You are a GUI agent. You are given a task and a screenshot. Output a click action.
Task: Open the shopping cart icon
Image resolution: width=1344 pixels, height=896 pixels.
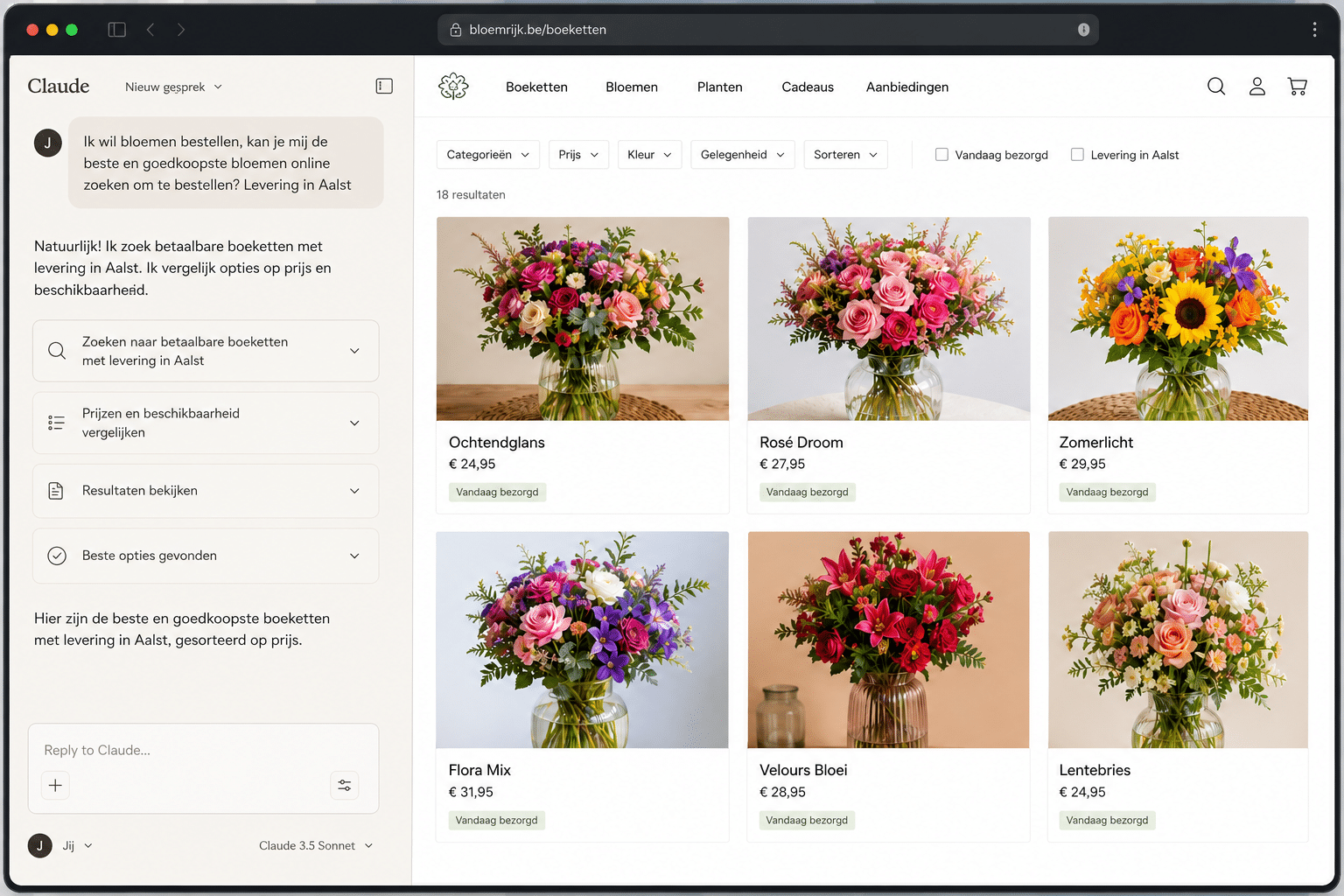1298,86
